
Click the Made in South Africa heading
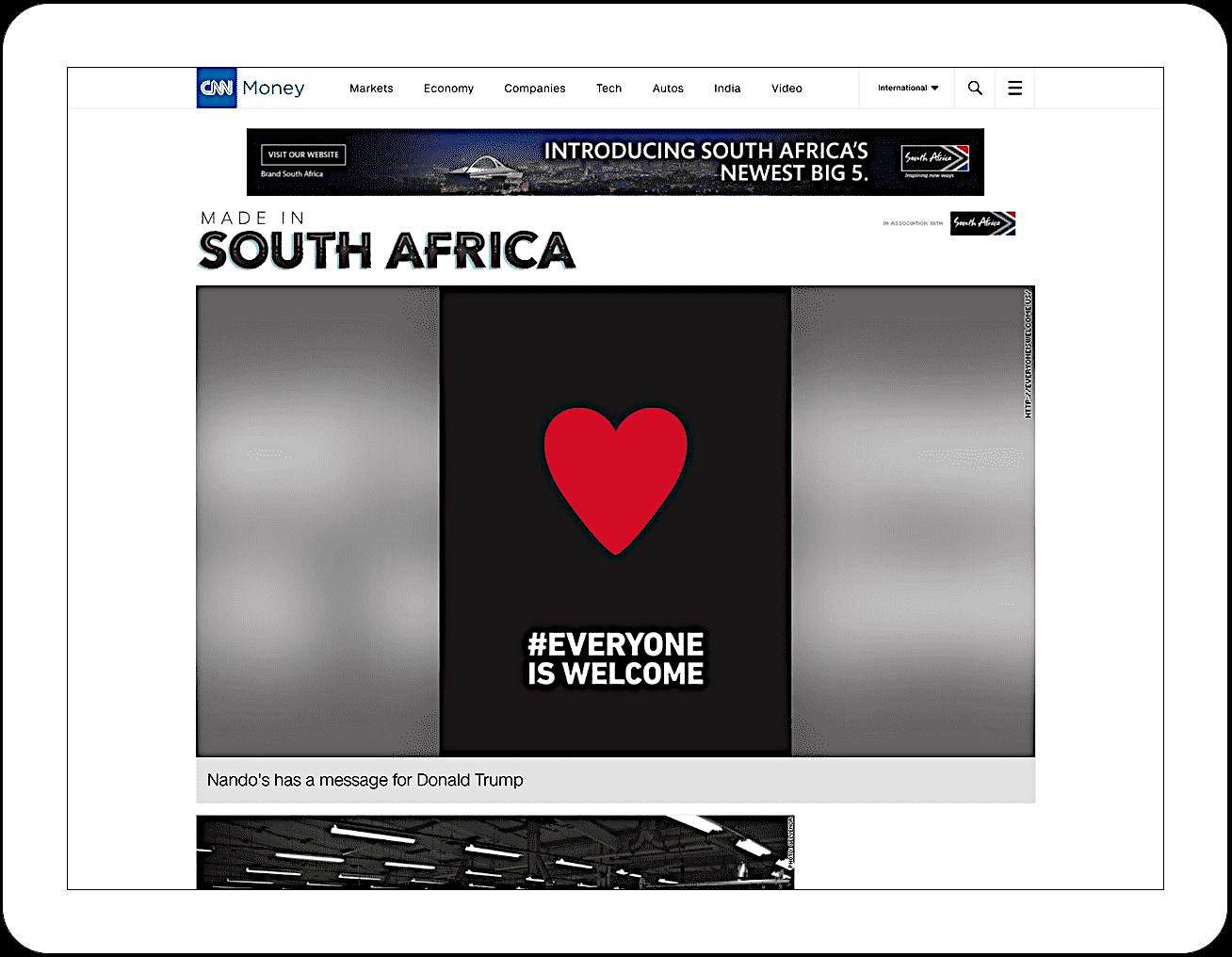point(386,241)
